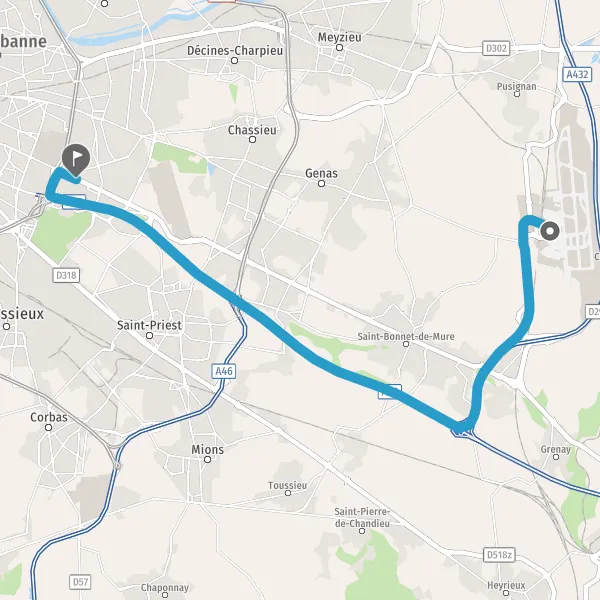Click the D302 road badge
The width and height of the screenshot is (600, 600).
click(496, 49)
